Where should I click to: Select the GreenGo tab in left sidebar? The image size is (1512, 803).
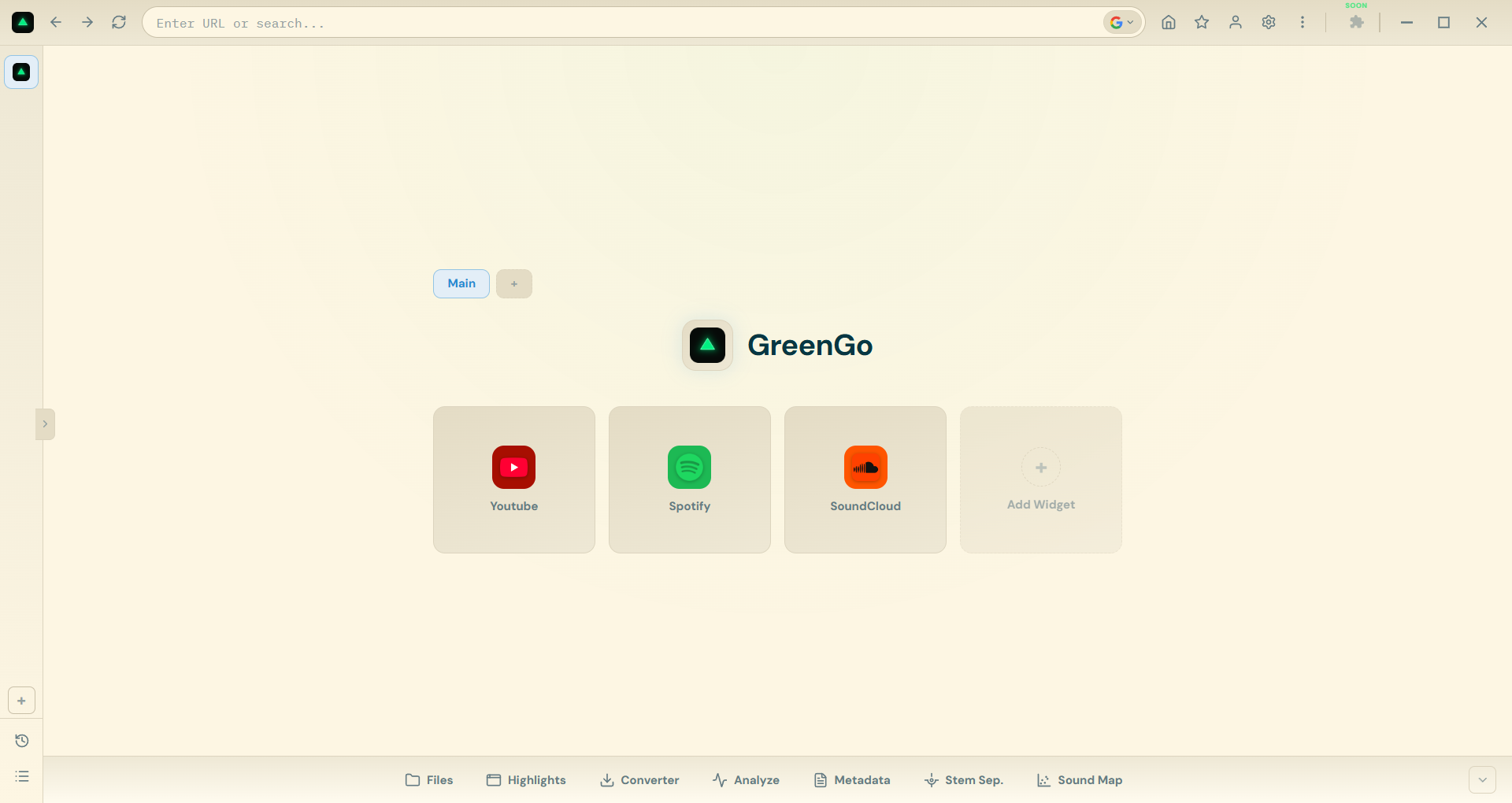(x=21, y=72)
